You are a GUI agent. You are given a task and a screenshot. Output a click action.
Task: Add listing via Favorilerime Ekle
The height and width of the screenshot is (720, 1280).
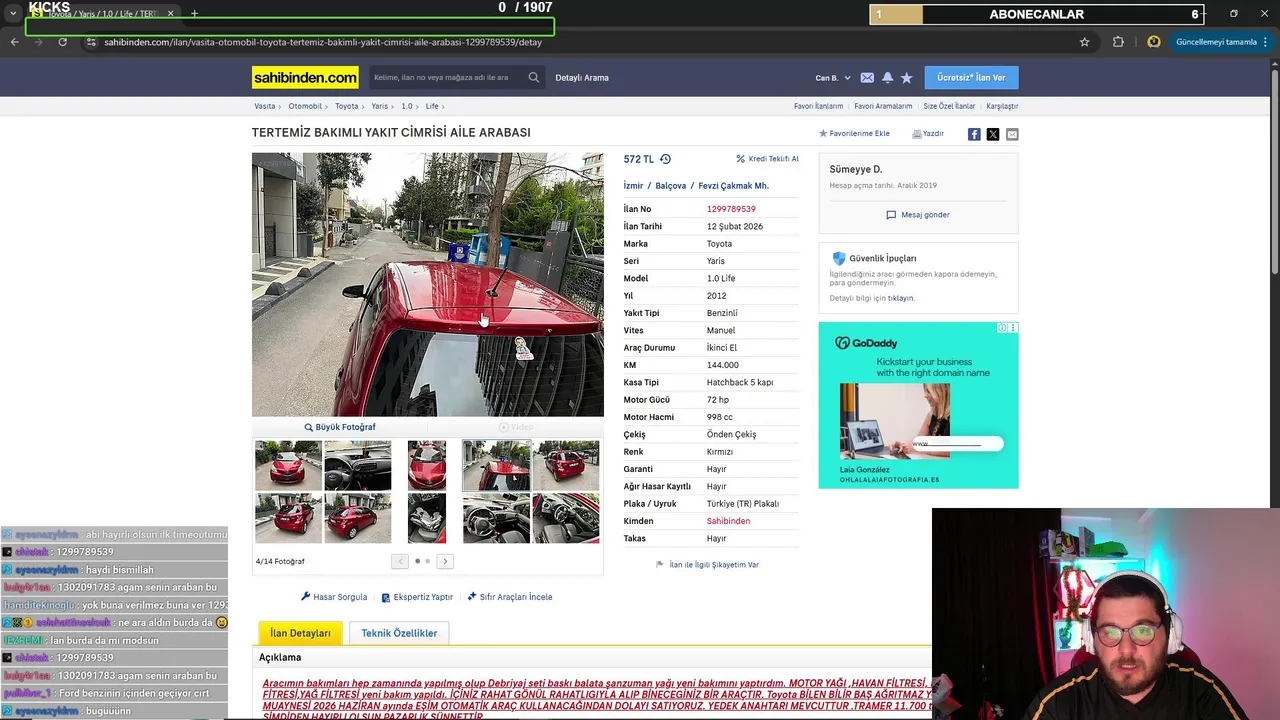coord(854,133)
